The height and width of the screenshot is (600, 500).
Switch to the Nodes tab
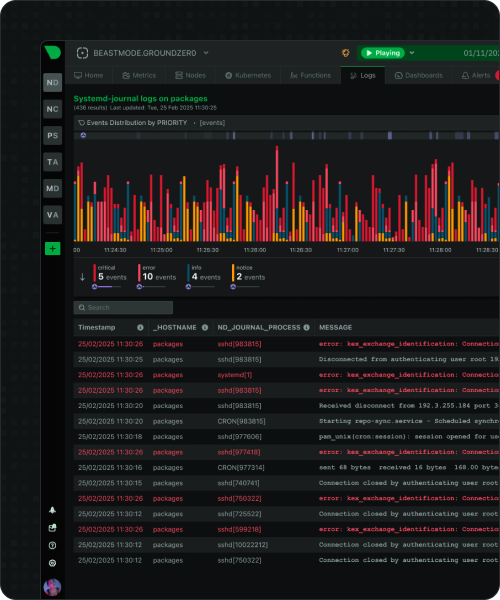pos(190,75)
